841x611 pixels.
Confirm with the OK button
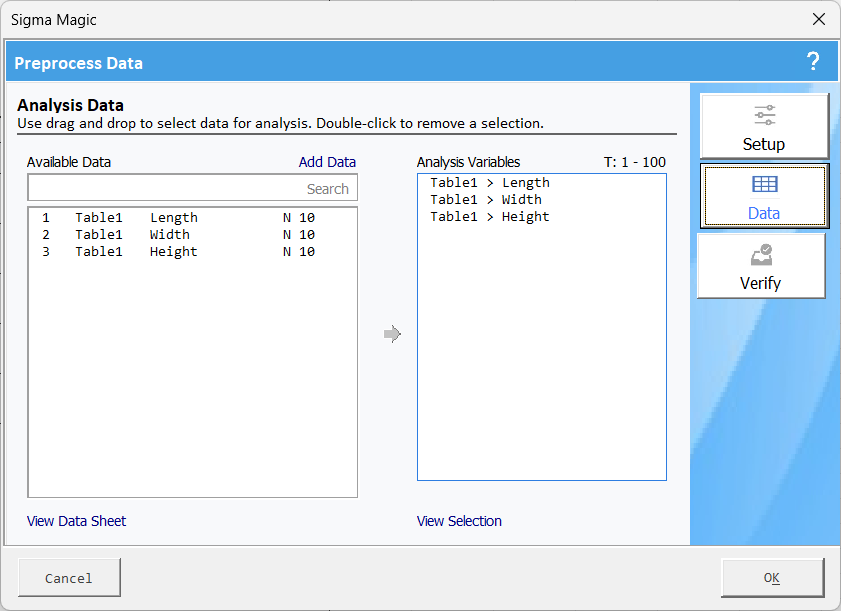[x=772, y=578]
